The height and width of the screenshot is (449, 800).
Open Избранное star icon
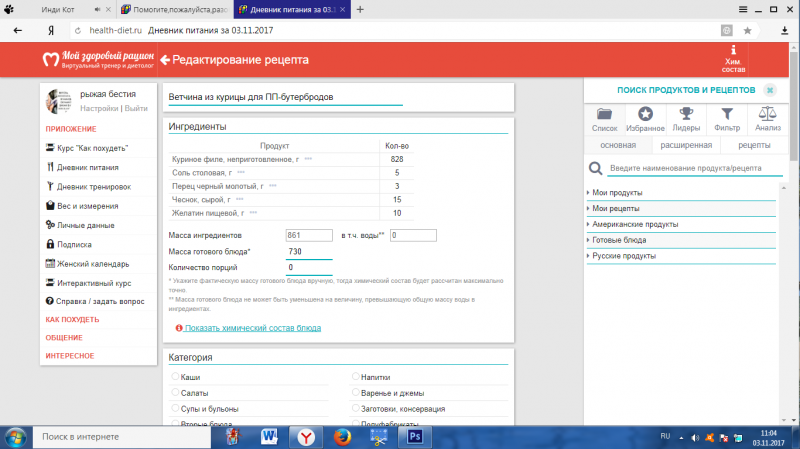tap(646, 114)
